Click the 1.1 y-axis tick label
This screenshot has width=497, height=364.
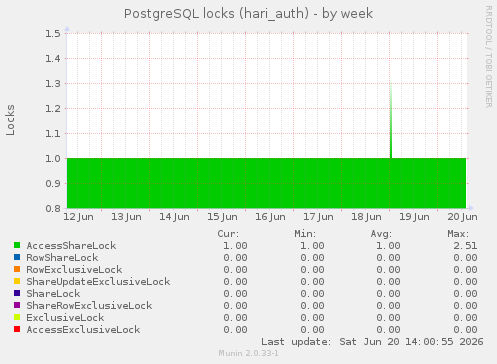(53, 133)
